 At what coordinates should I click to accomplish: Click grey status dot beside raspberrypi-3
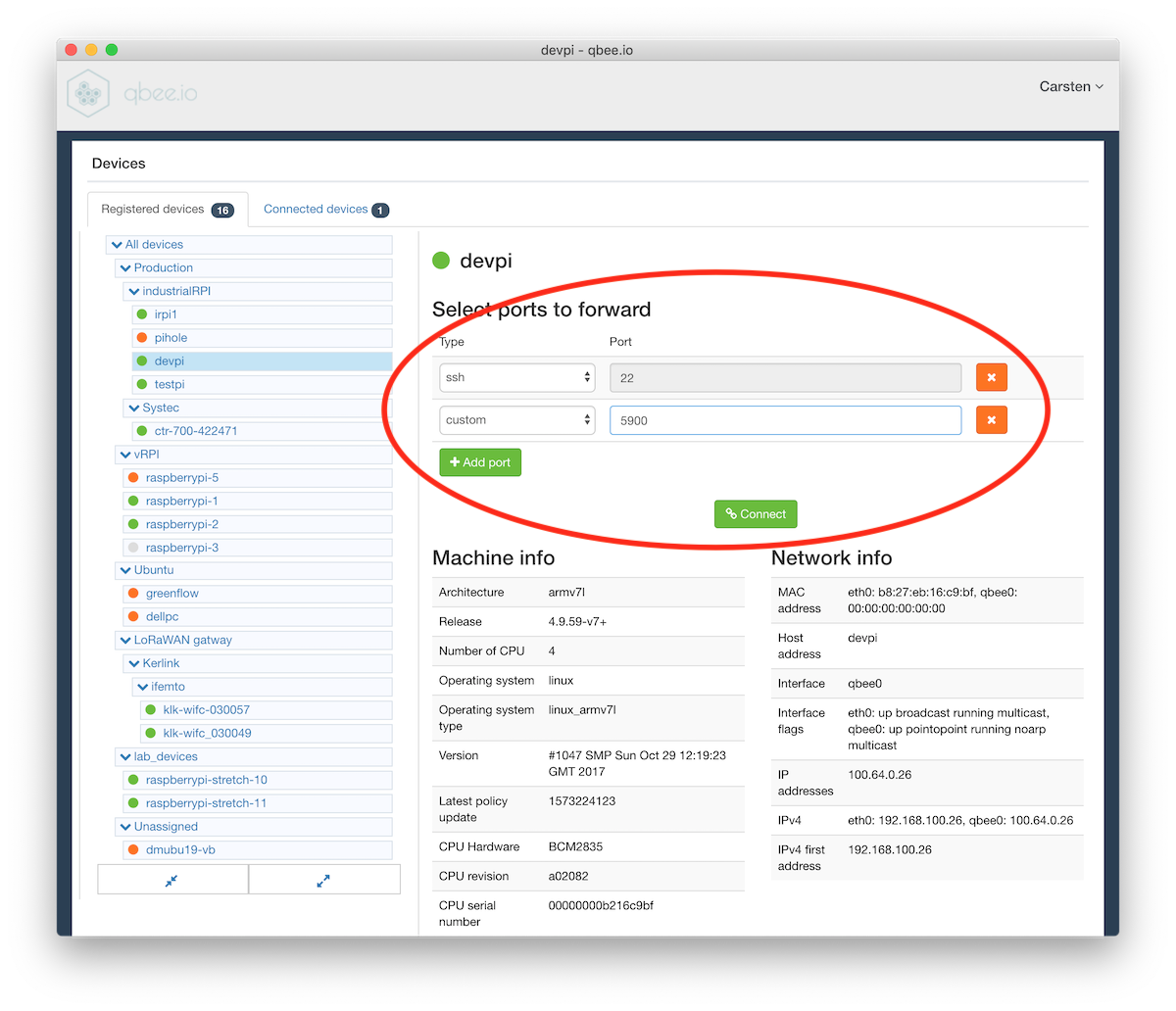[133, 548]
